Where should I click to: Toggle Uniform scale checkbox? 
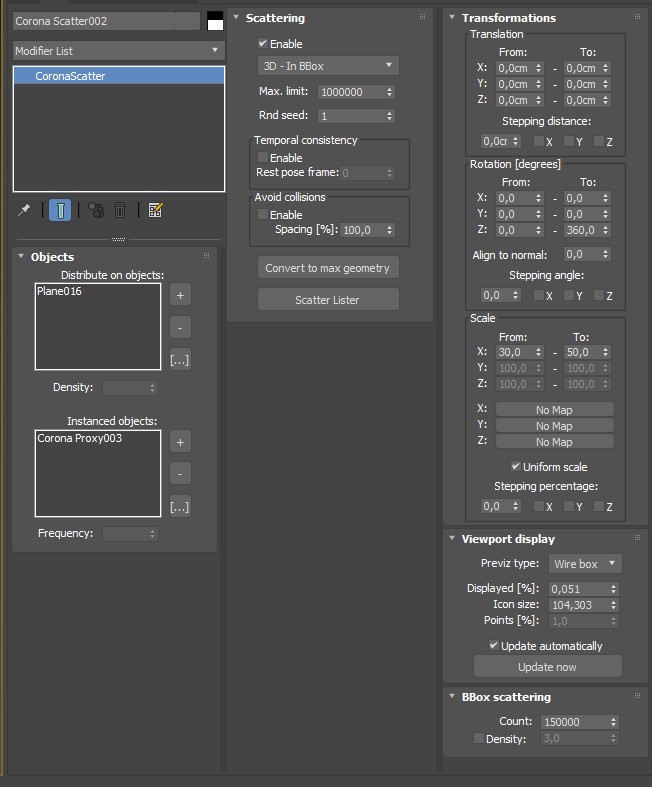pyautogui.click(x=515, y=466)
